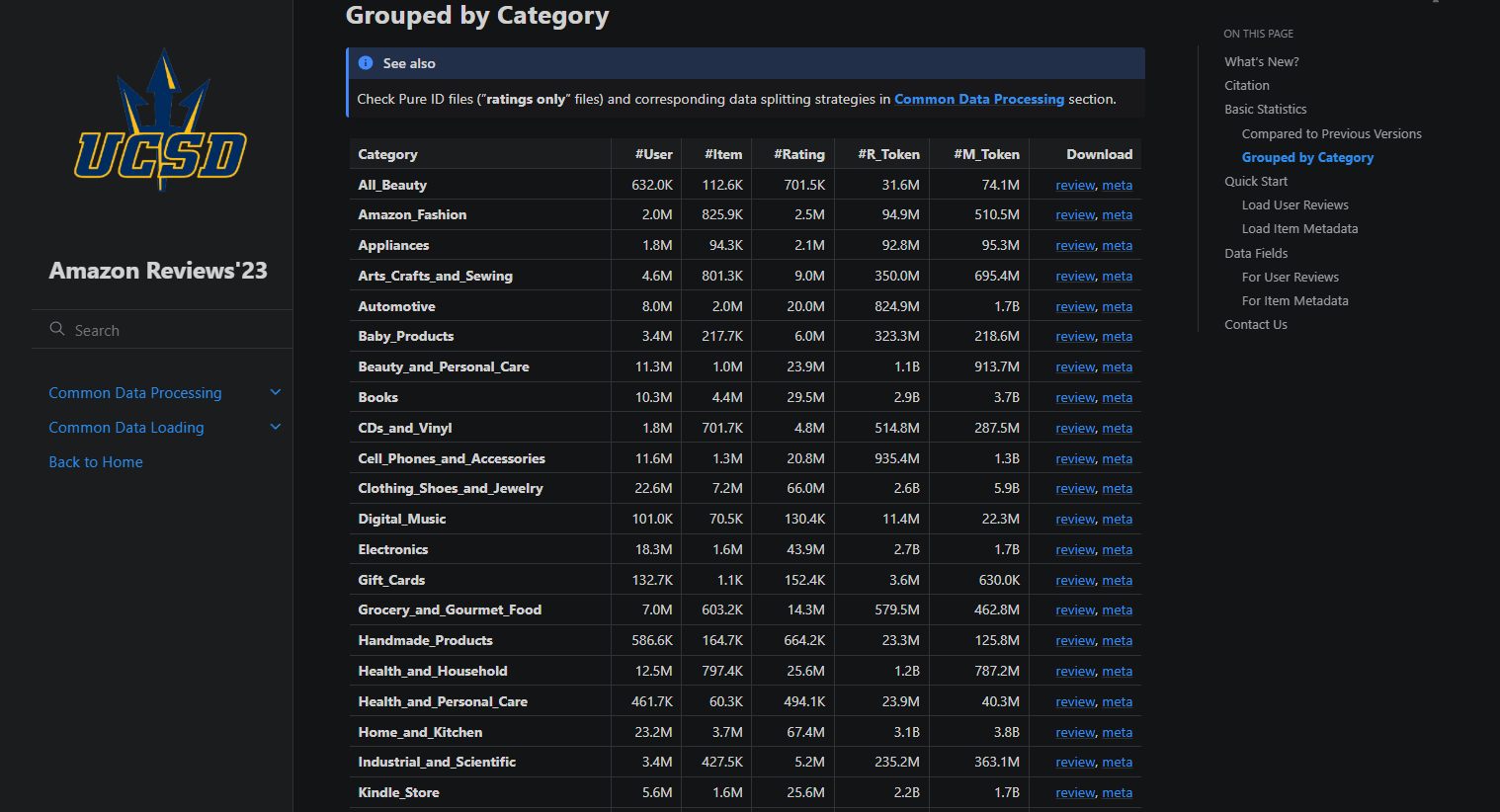Expand the Common Data Loading chevron

(276, 427)
